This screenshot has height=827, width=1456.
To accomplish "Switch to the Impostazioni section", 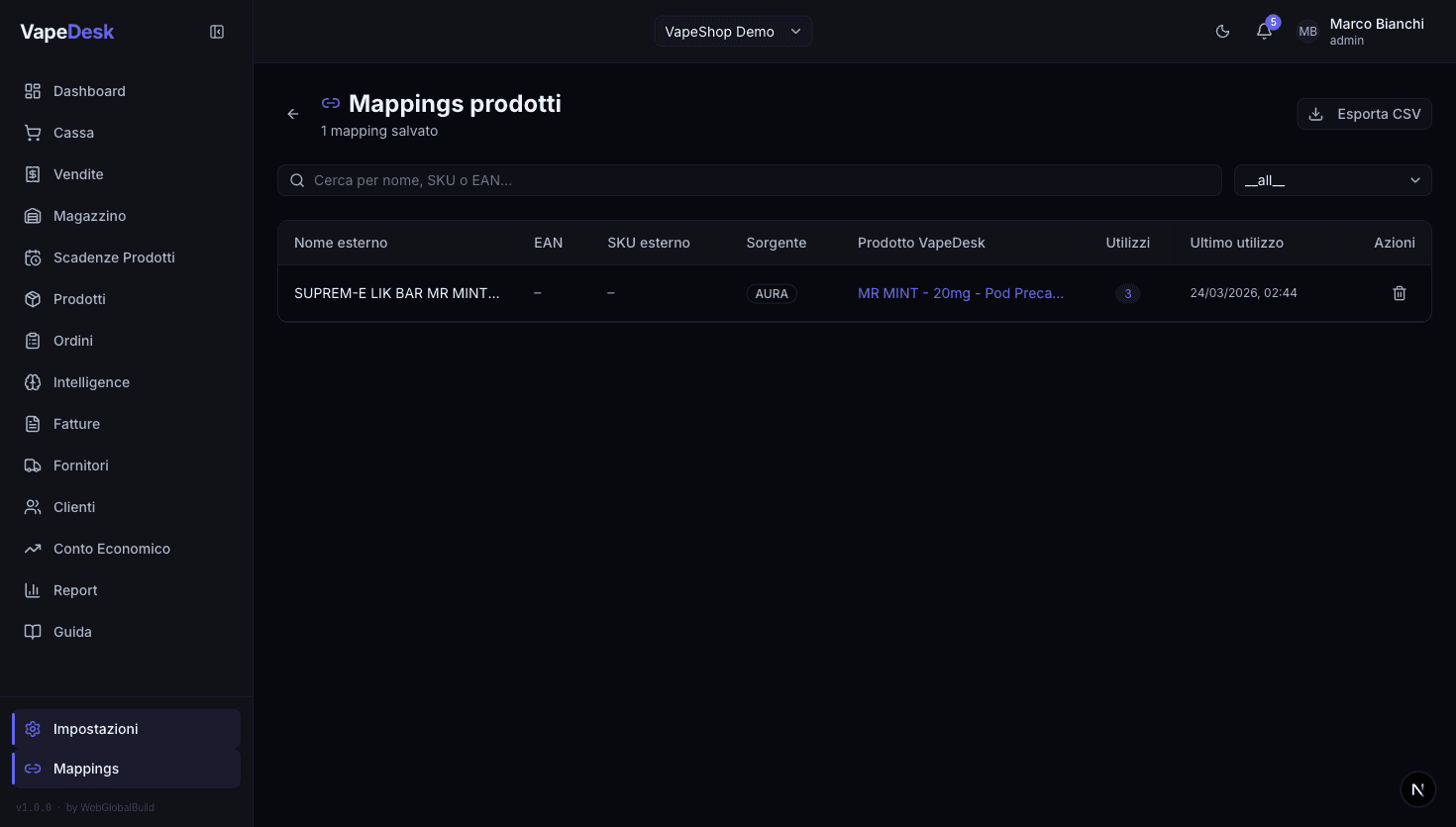I will tap(96, 728).
